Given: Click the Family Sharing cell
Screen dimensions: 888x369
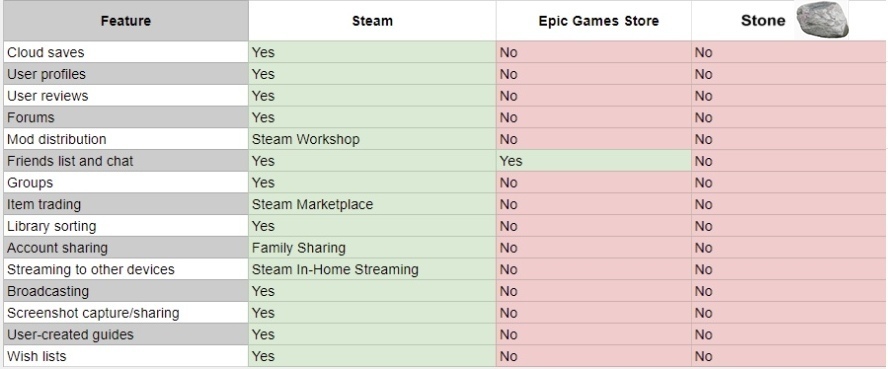Looking at the screenshot, I should click(372, 248).
